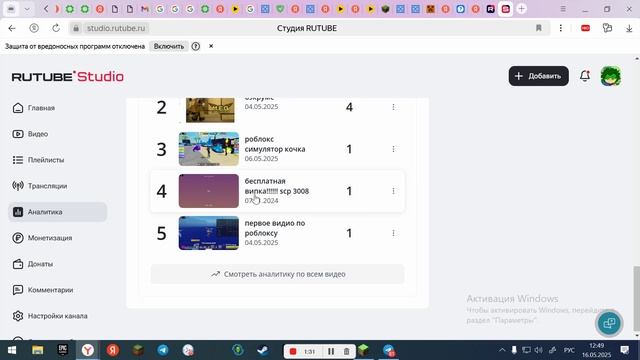Image resolution: width=640 pixels, height=360 pixels.
Task: Click title роблокс симулятор качка
Action: click(275, 144)
